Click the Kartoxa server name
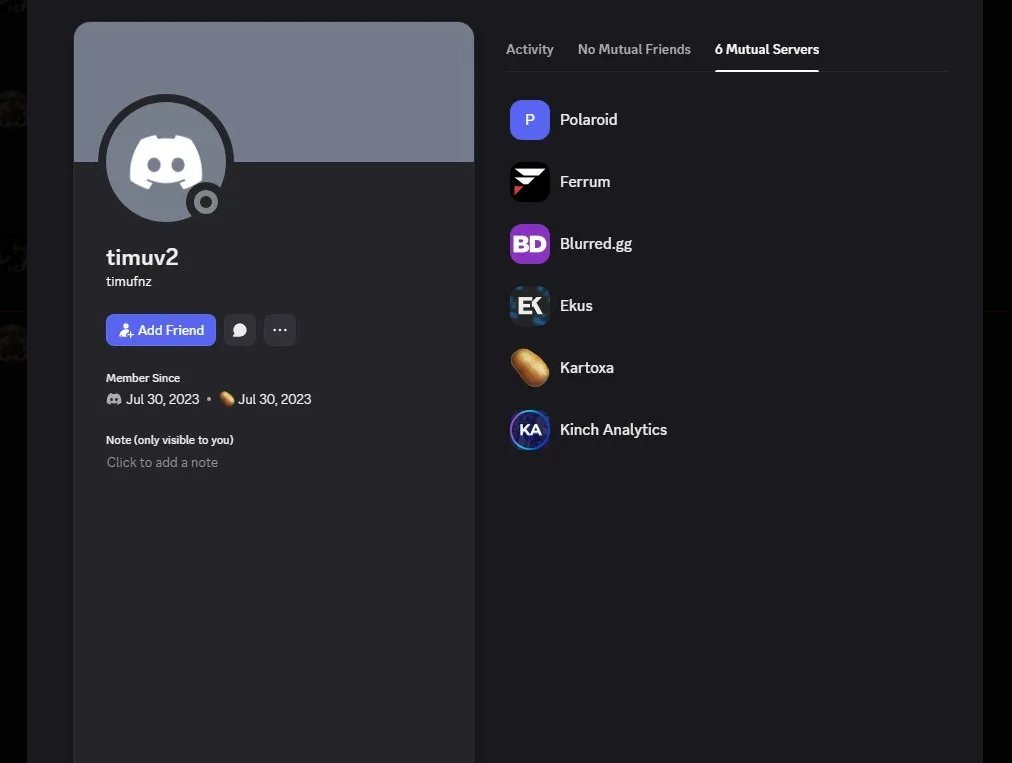Viewport: 1012px width, 763px height. click(x=587, y=368)
